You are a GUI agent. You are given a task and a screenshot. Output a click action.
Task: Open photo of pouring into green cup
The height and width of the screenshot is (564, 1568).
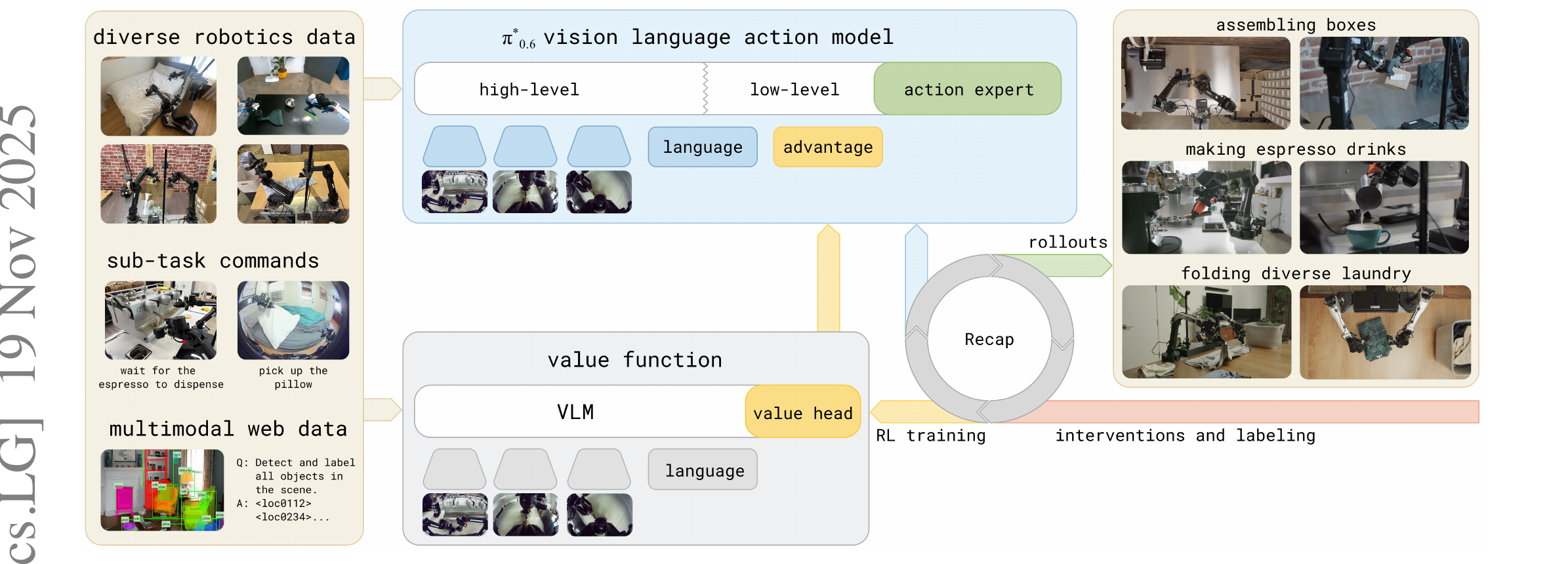[x=1384, y=207]
